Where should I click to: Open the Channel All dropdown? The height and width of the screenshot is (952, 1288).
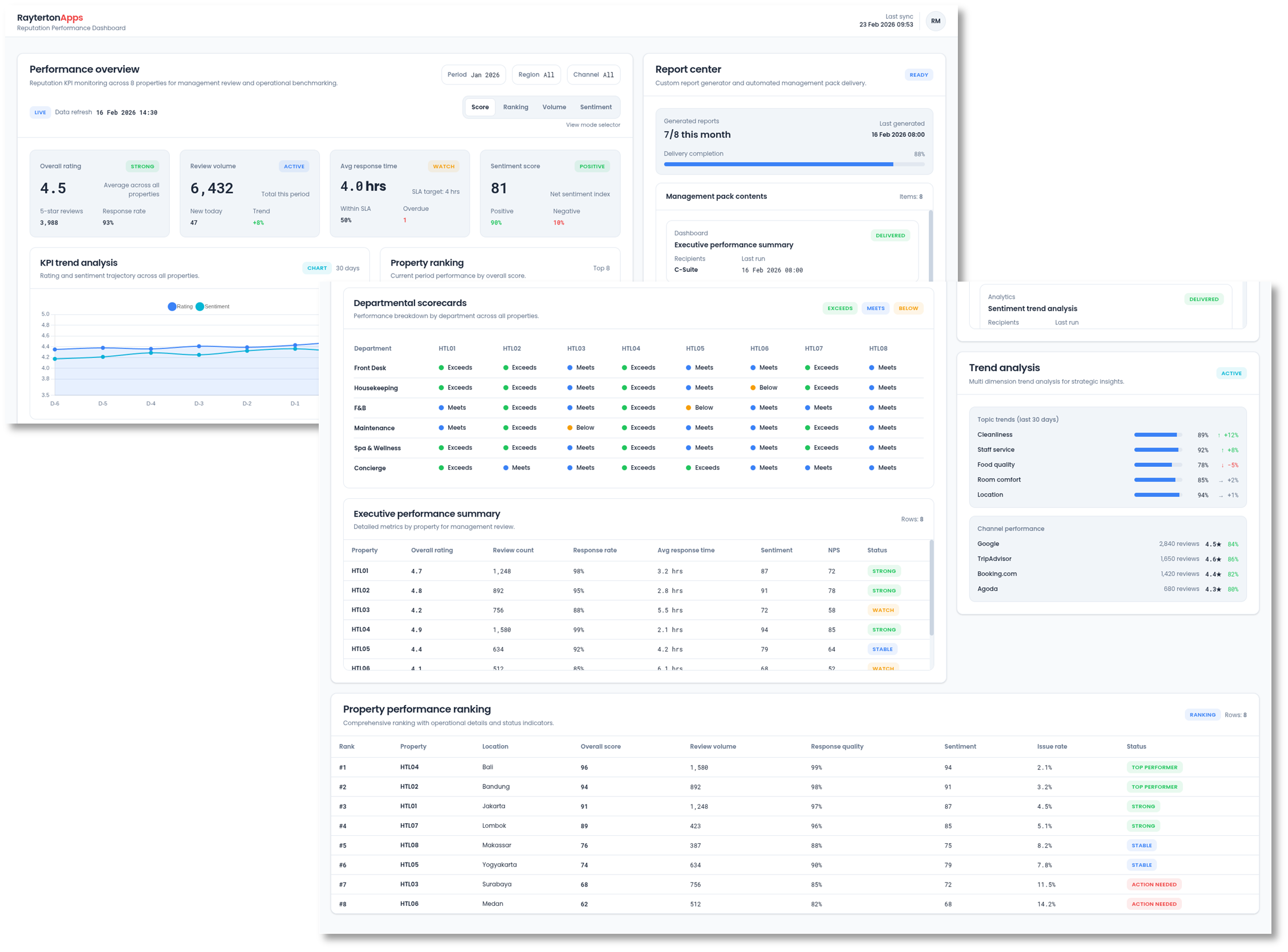[x=593, y=74]
